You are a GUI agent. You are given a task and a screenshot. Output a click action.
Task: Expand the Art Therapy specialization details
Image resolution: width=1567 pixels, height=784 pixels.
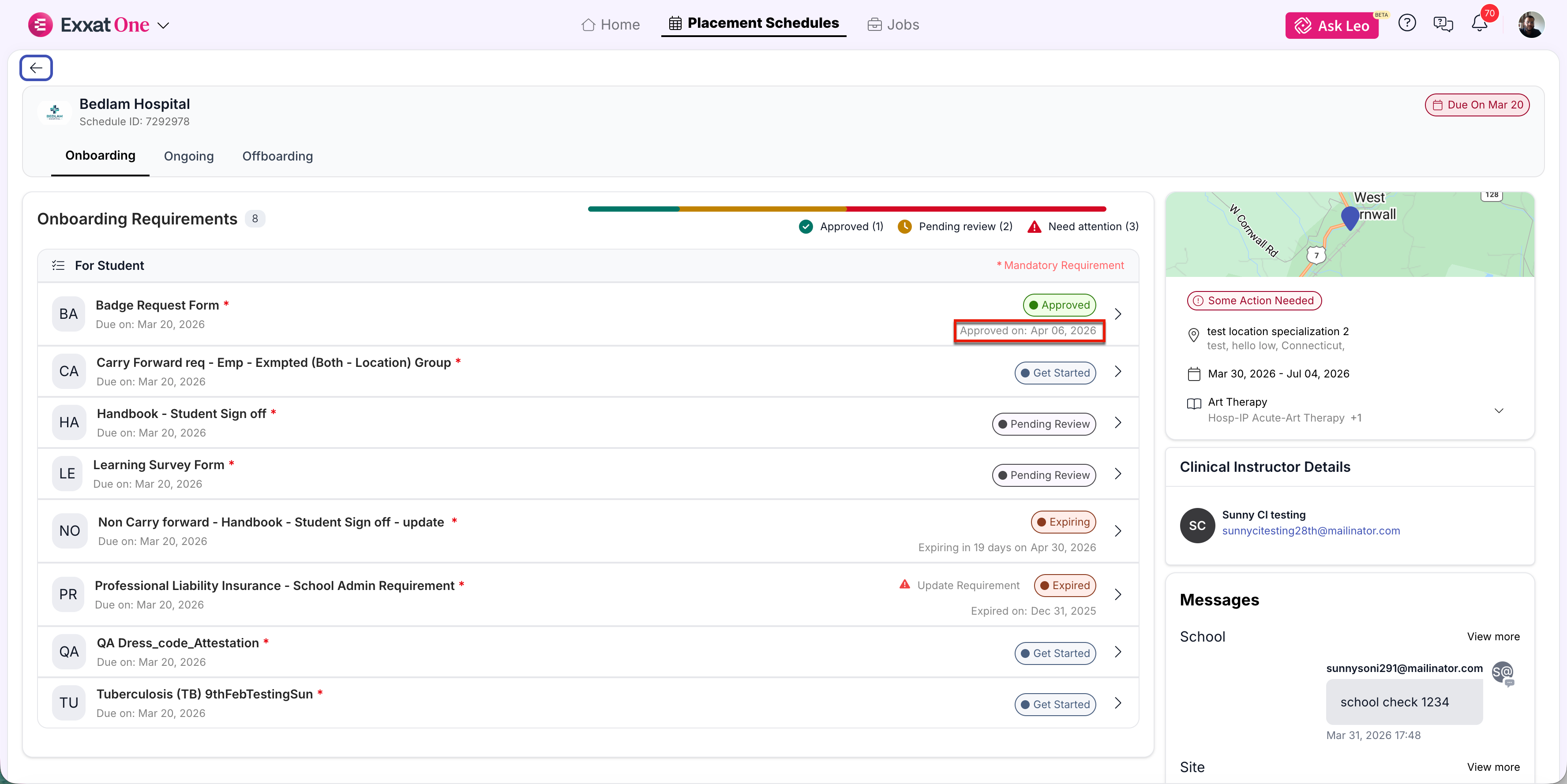(x=1498, y=410)
